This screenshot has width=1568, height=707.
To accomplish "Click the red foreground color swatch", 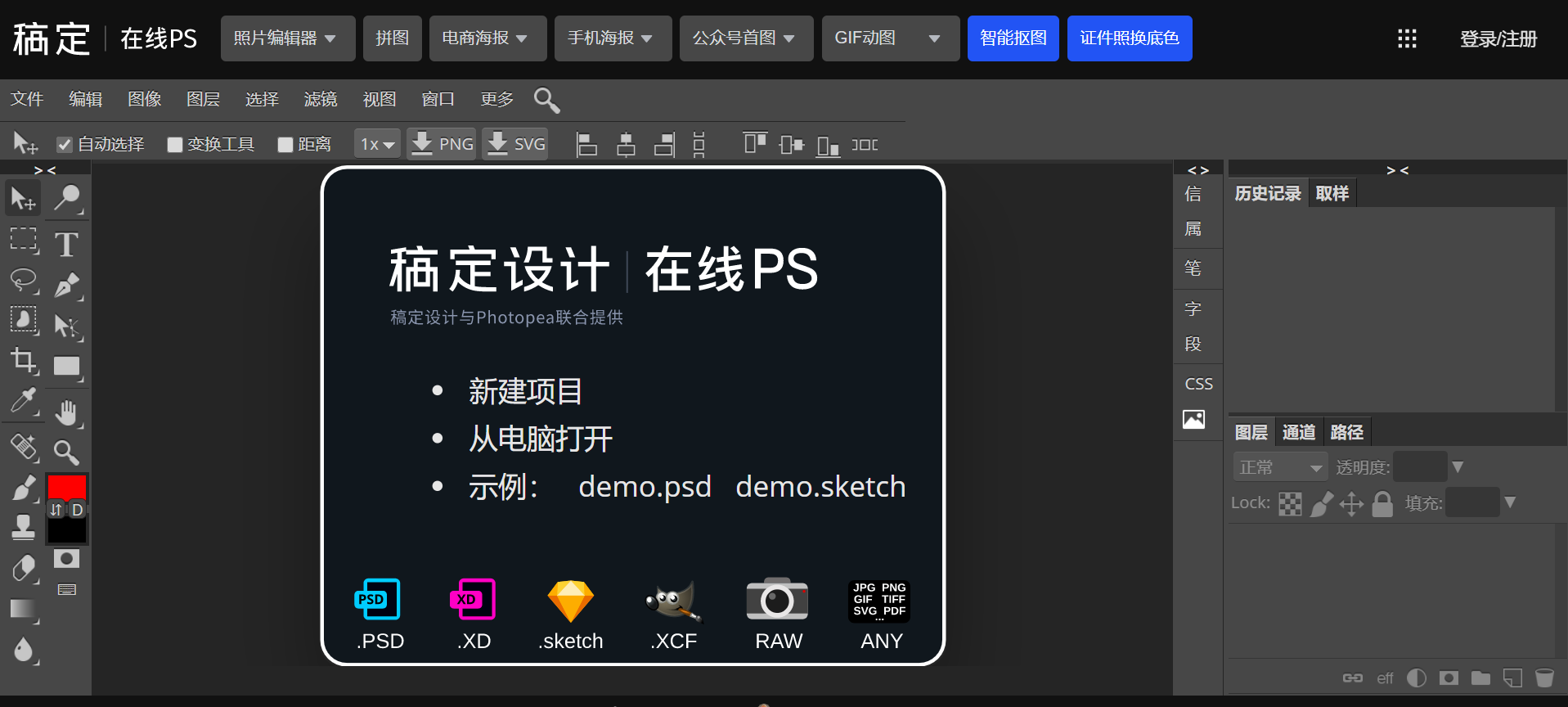I will tap(66, 486).
